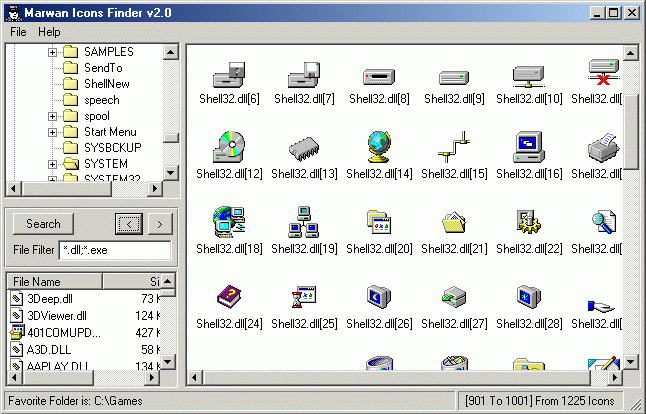646x414 pixels.
Task: Click into the File Filter text field
Action: click(115, 250)
